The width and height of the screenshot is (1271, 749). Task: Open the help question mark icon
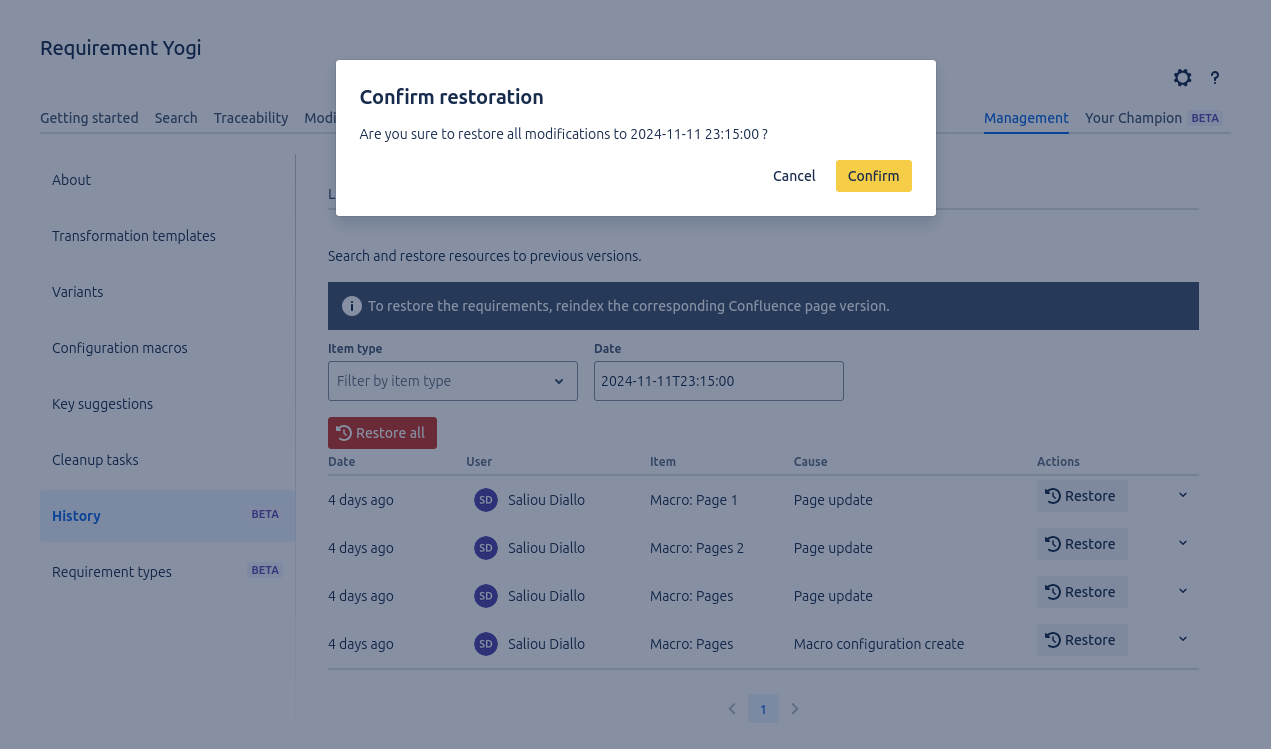click(1215, 78)
